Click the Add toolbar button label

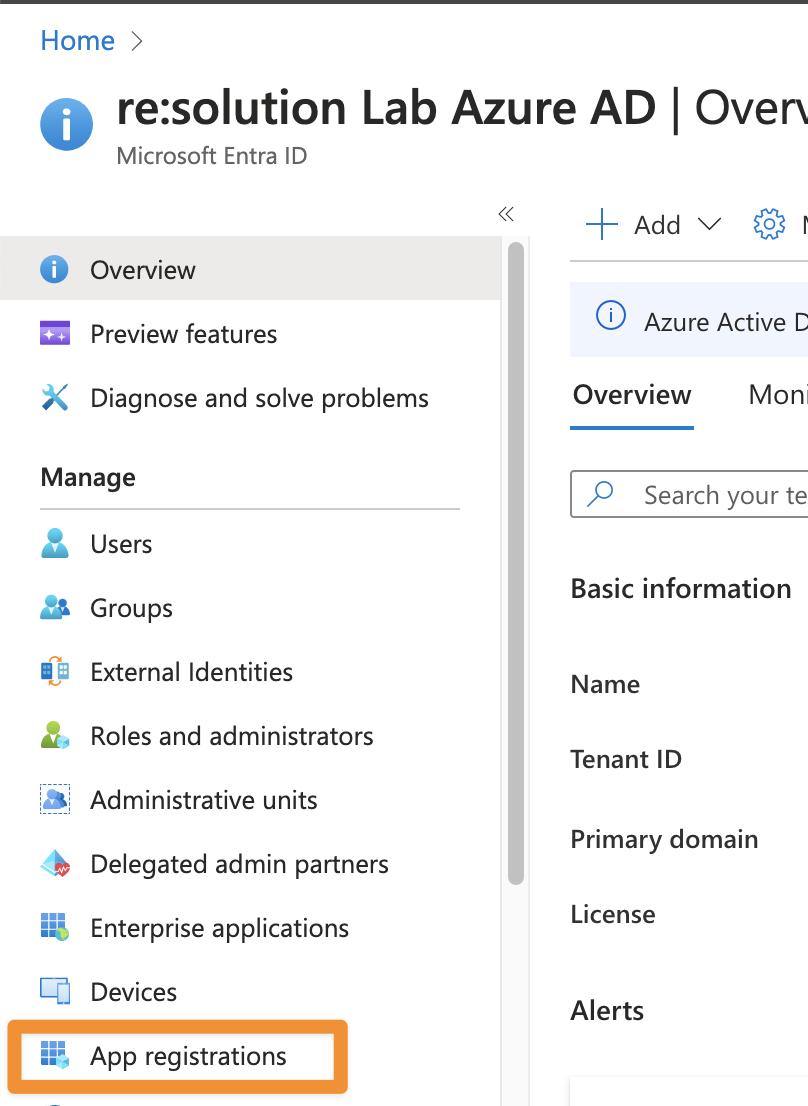click(x=657, y=225)
